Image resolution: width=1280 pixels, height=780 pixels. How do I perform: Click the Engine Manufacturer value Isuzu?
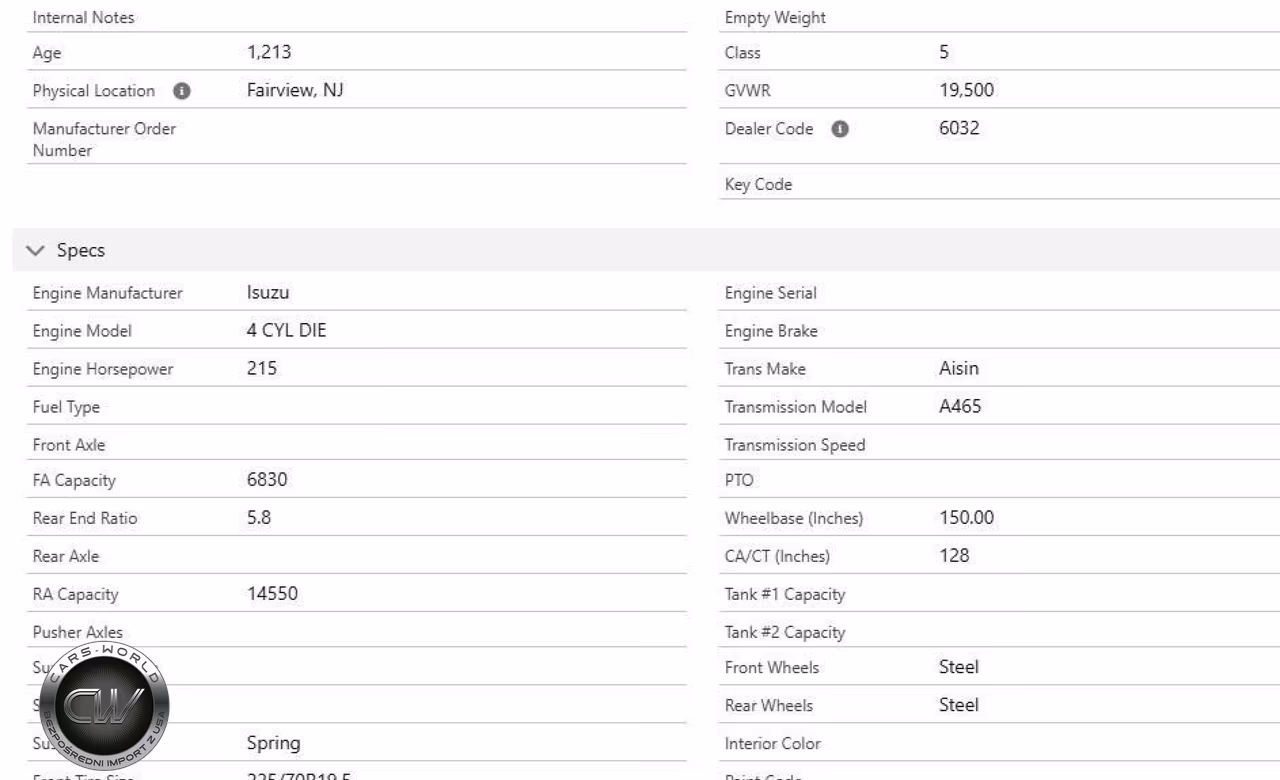tap(269, 293)
